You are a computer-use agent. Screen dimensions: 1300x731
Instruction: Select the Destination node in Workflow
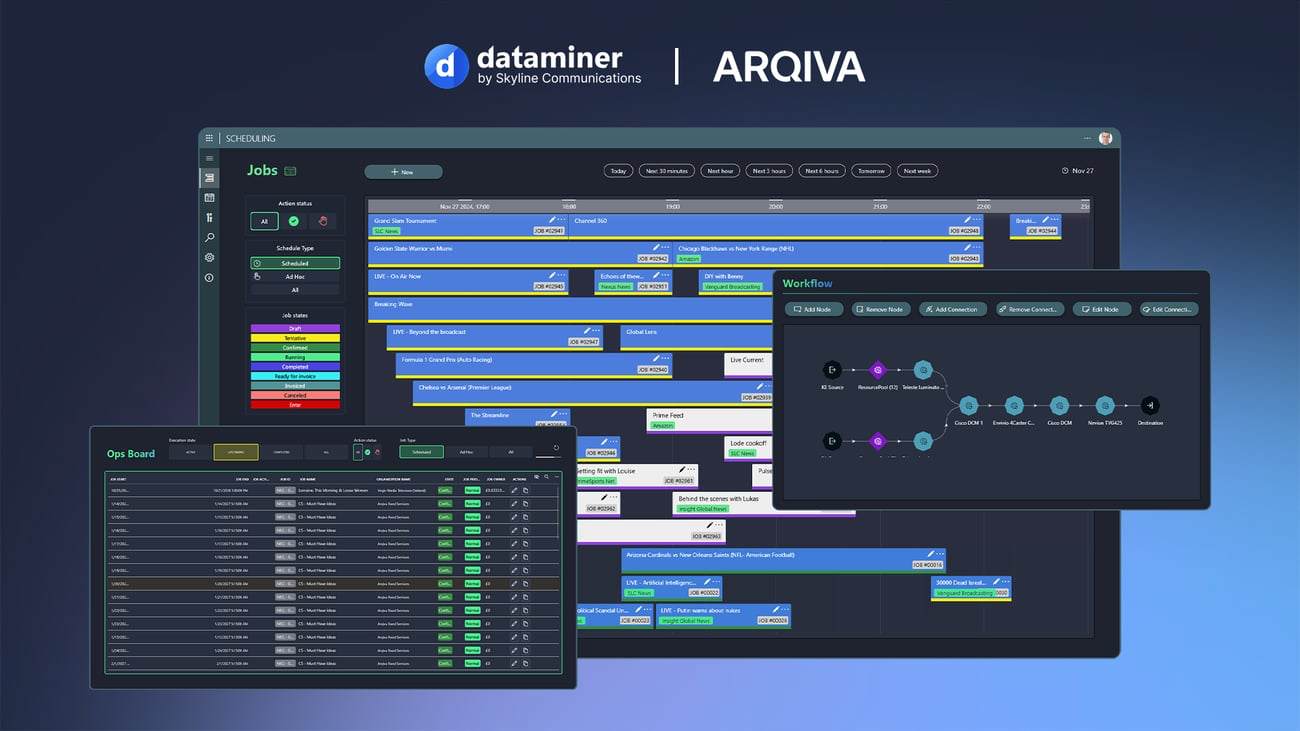[1150, 405]
